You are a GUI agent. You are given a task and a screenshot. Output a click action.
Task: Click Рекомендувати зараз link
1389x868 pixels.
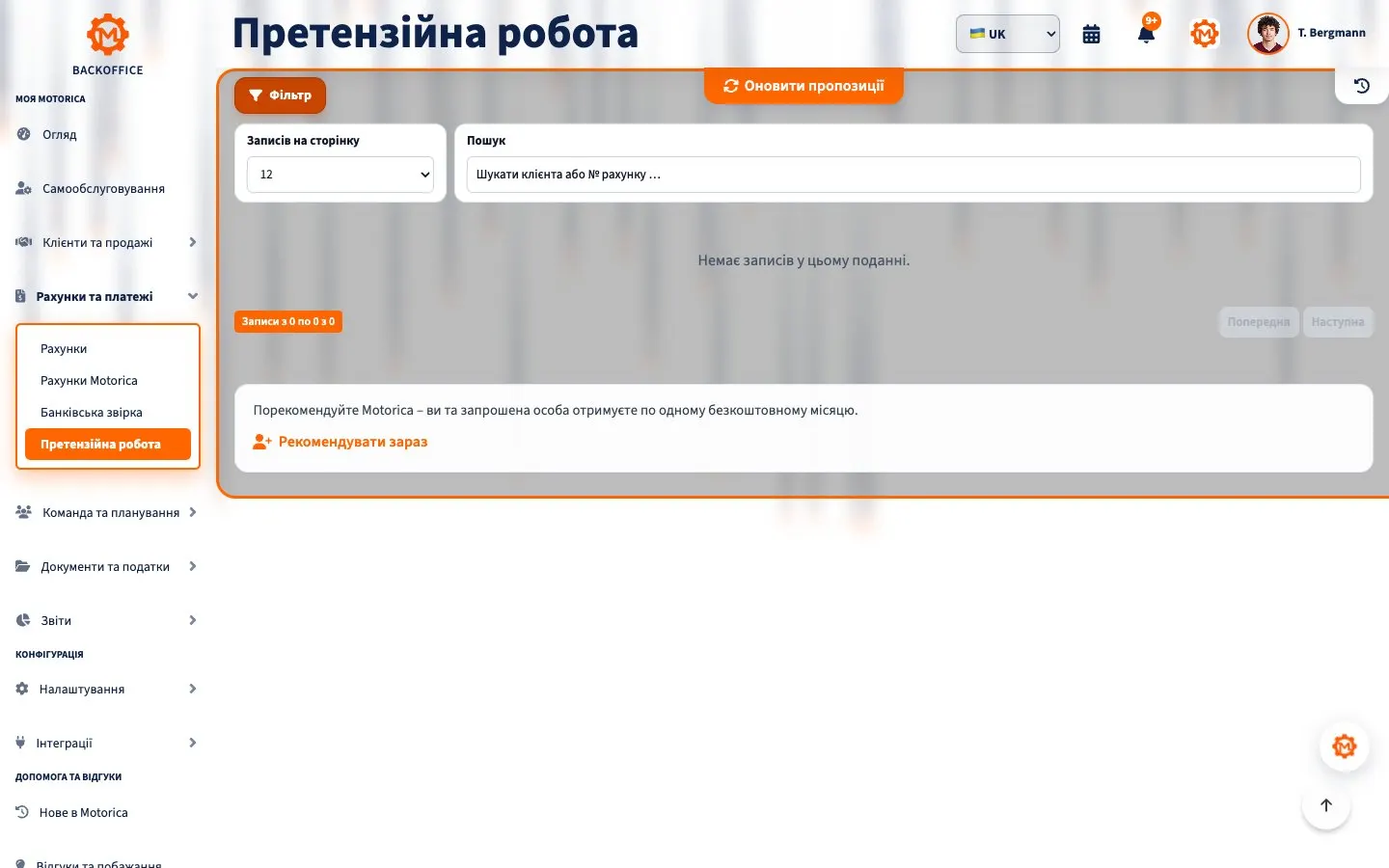coord(340,442)
